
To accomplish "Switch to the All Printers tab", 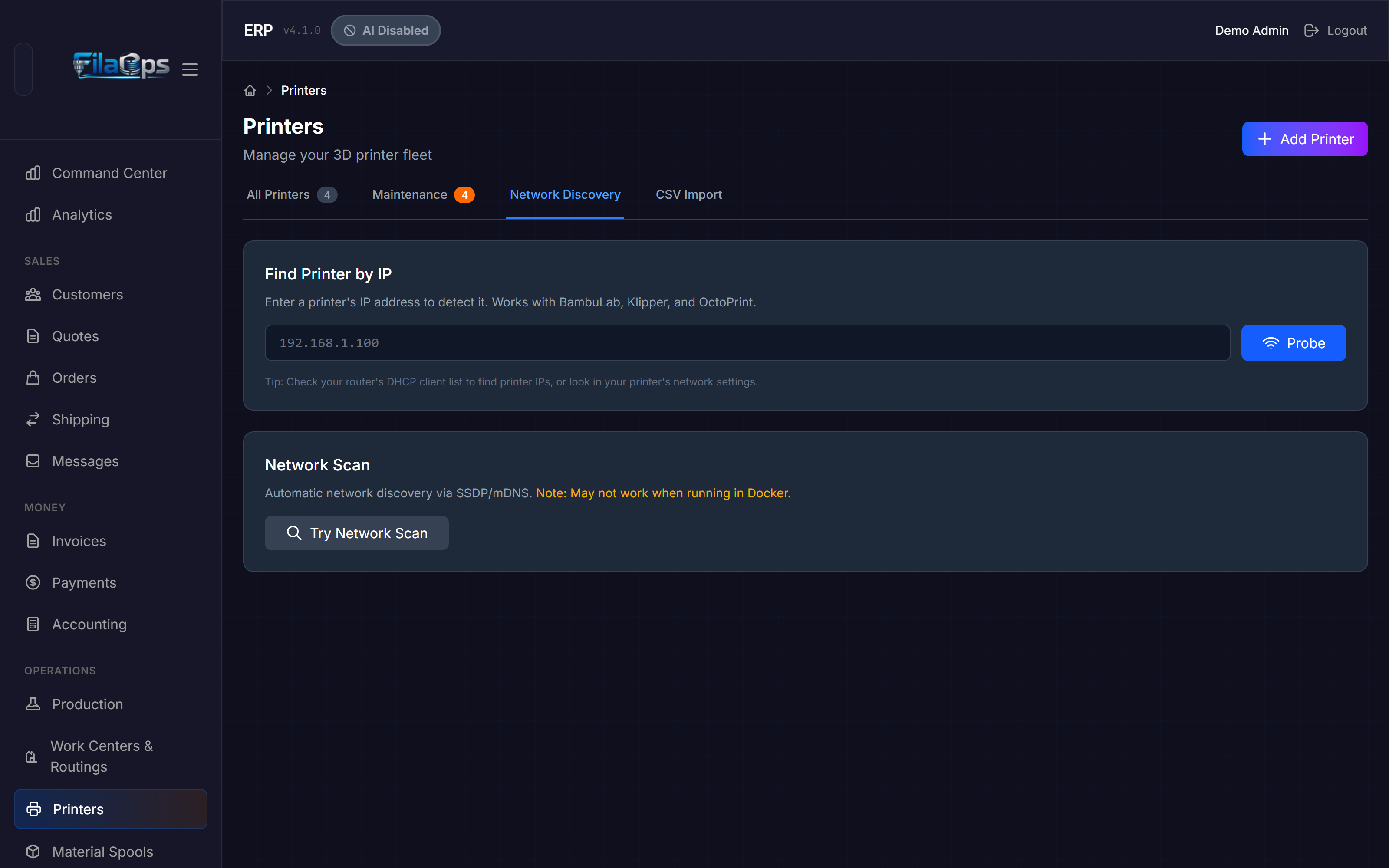I will click(292, 194).
